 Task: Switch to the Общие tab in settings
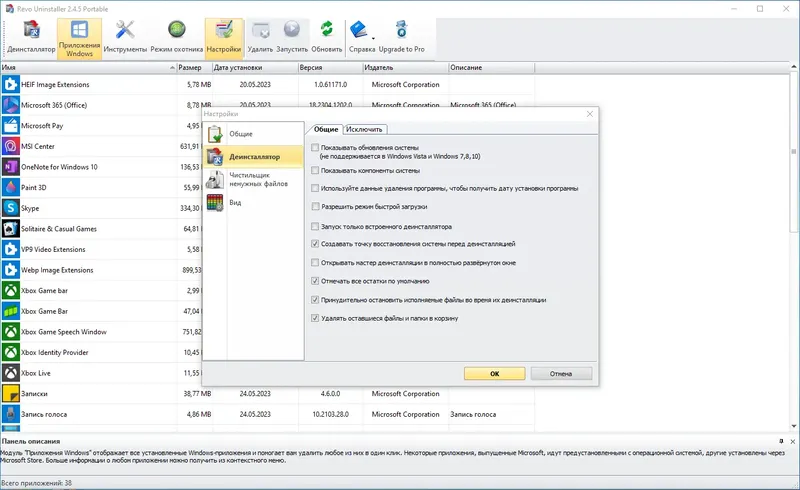(326, 129)
